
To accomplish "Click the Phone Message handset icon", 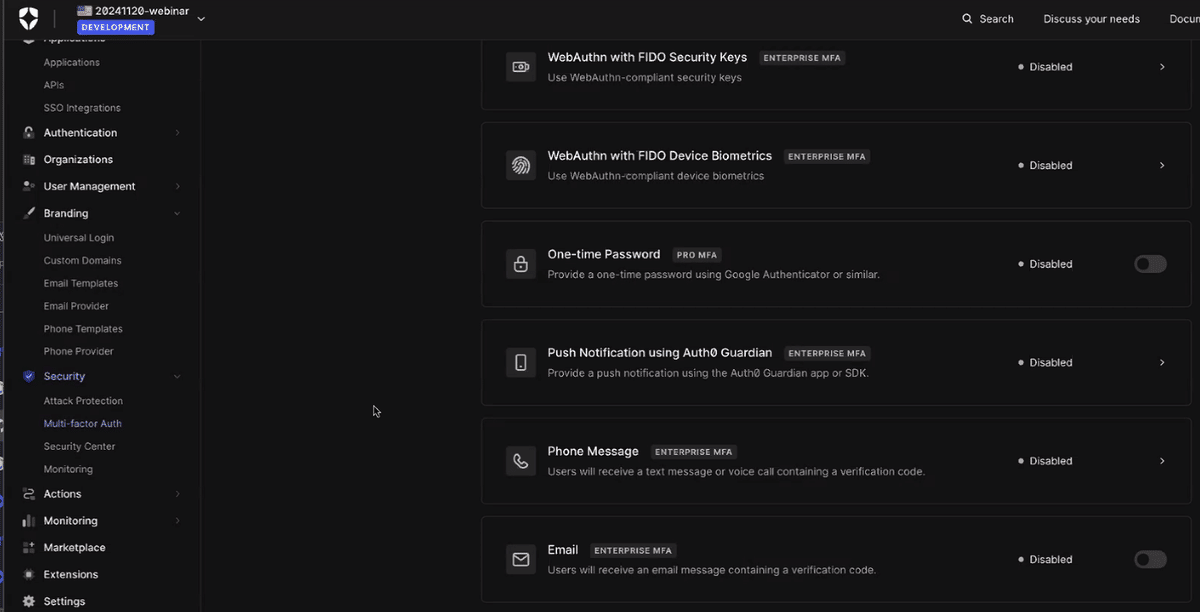I will tap(521, 461).
